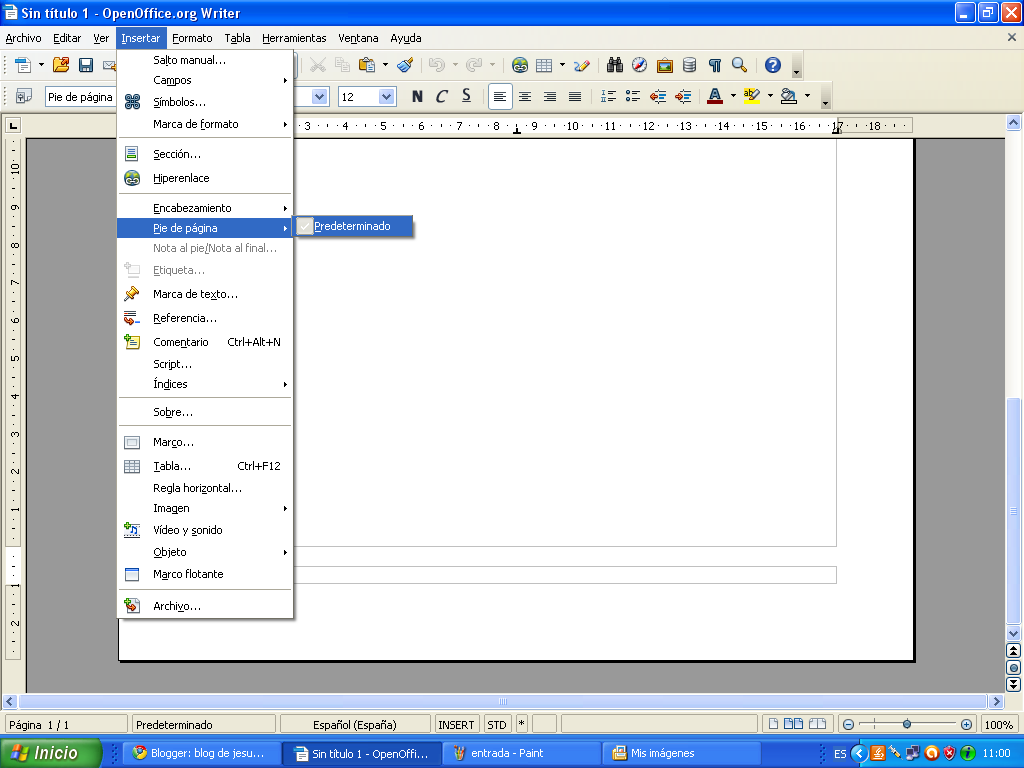
Task: Open the Data sources database icon
Action: [x=689, y=65]
